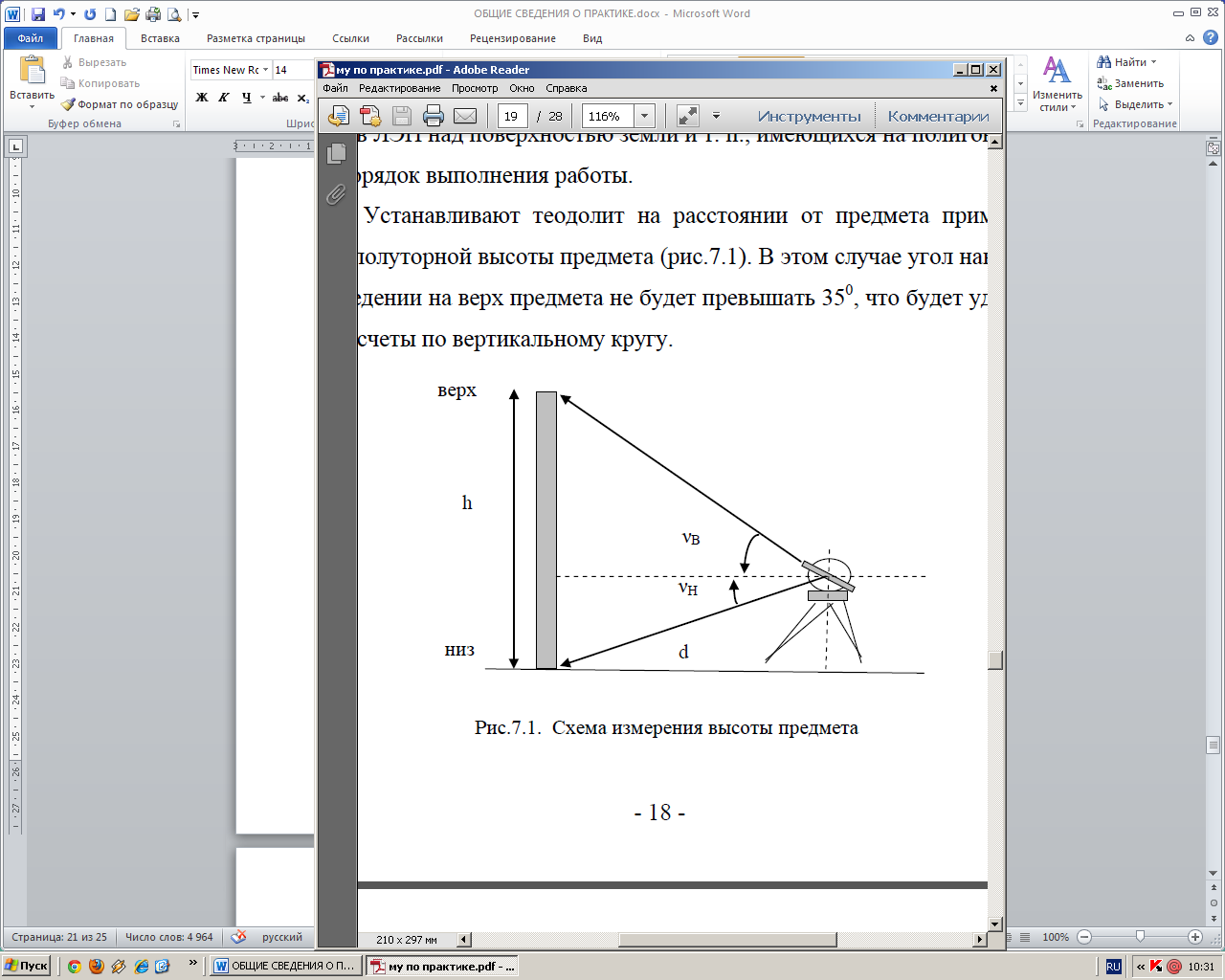
Task: Click the Redo arrow in Word's quick access toolbar
Action: [x=90, y=14]
